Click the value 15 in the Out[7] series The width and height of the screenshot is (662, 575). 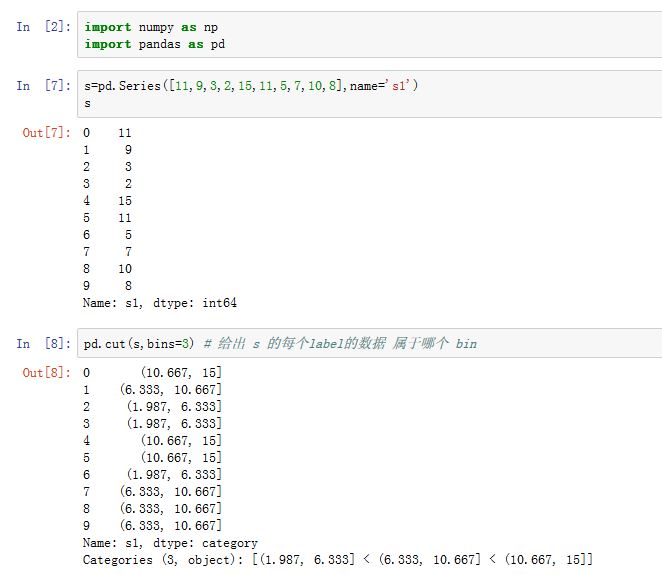click(124, 201)
